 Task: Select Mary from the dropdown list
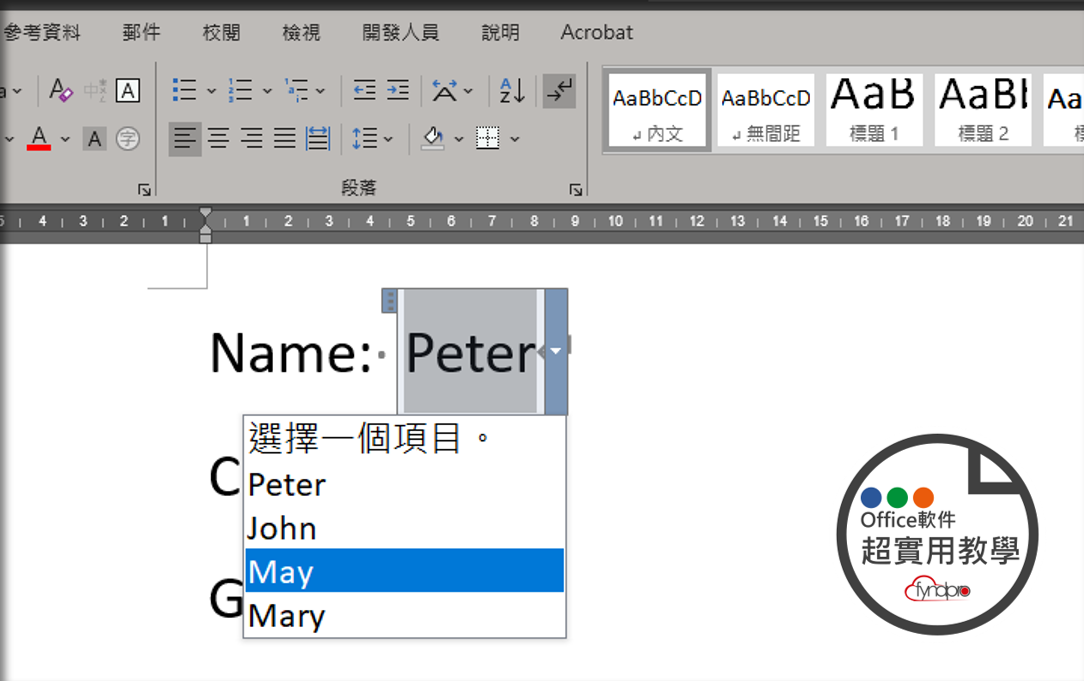tap(404, 615)
